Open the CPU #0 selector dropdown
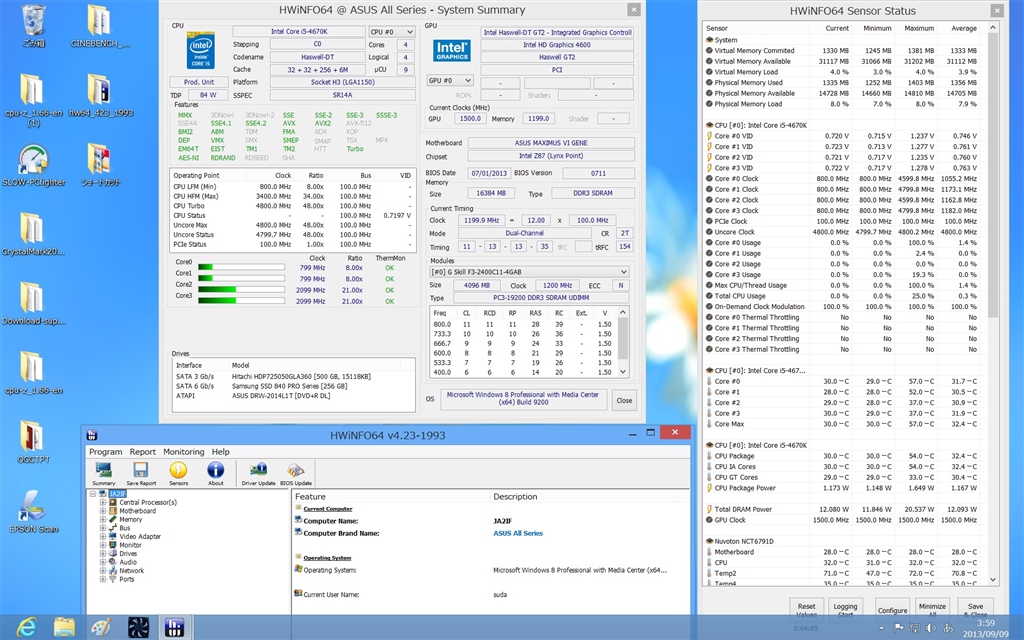1024x640 pixels. click(x=391, y=32)
